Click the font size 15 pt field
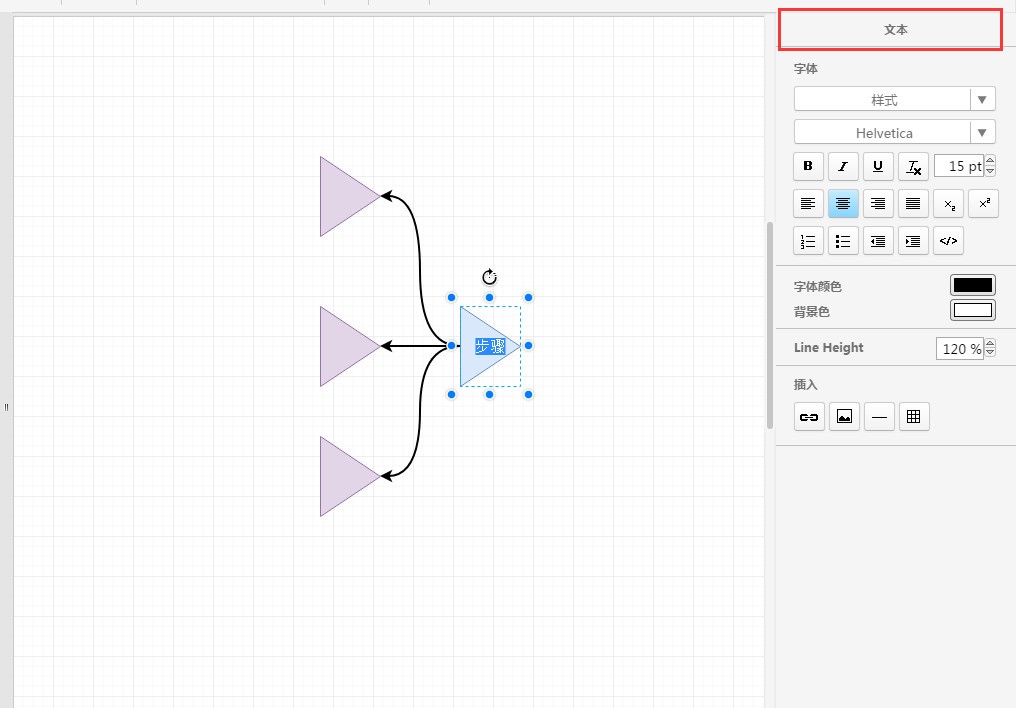The image size is (1016, 708). tap(958, 166)
